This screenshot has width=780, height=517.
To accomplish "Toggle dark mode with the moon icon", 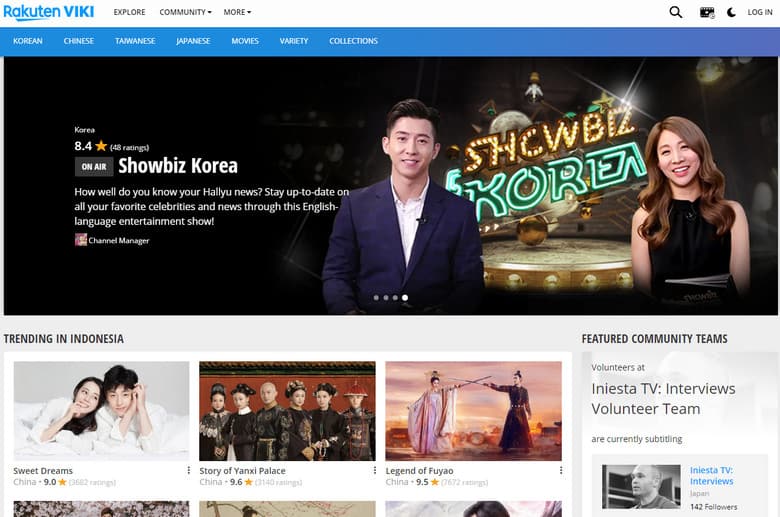I will coord(731,13).
